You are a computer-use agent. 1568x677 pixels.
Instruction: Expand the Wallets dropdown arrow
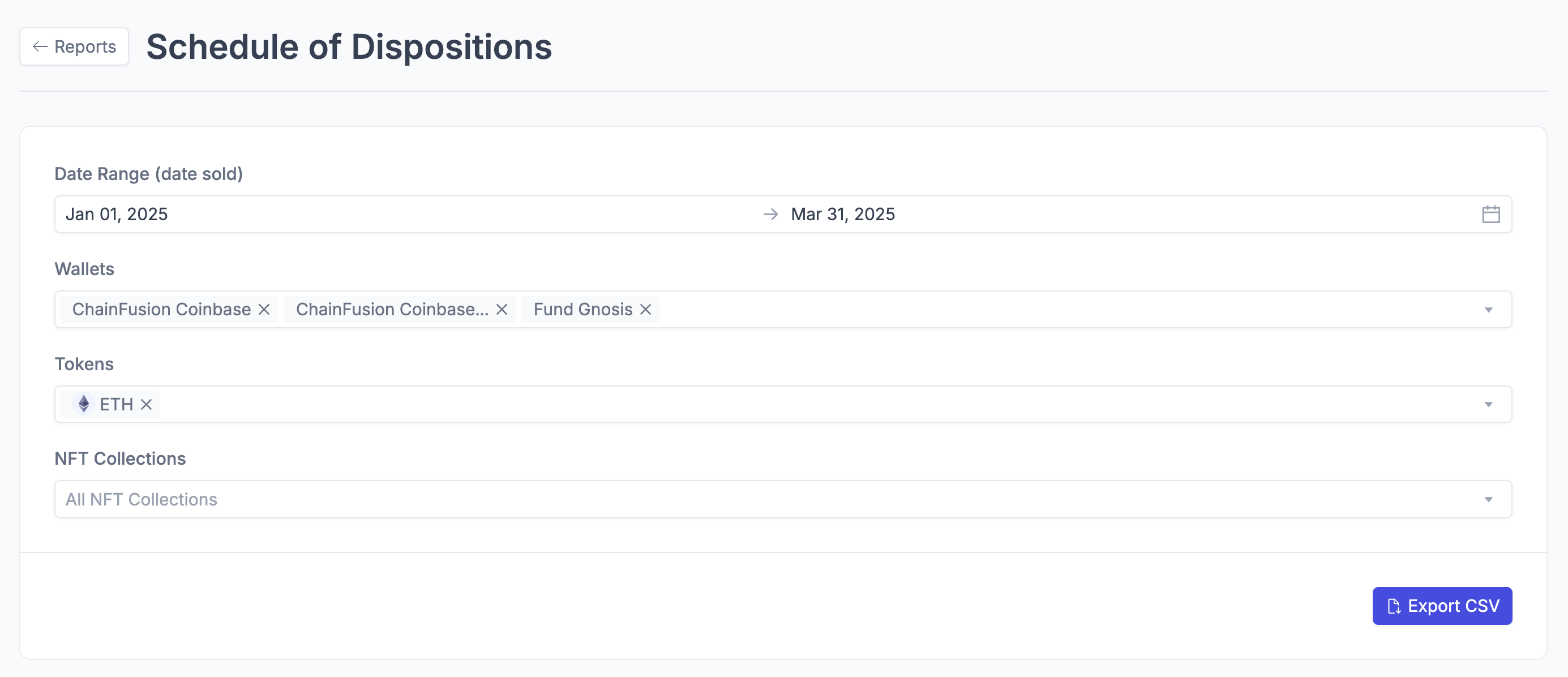pos(1488,310)
